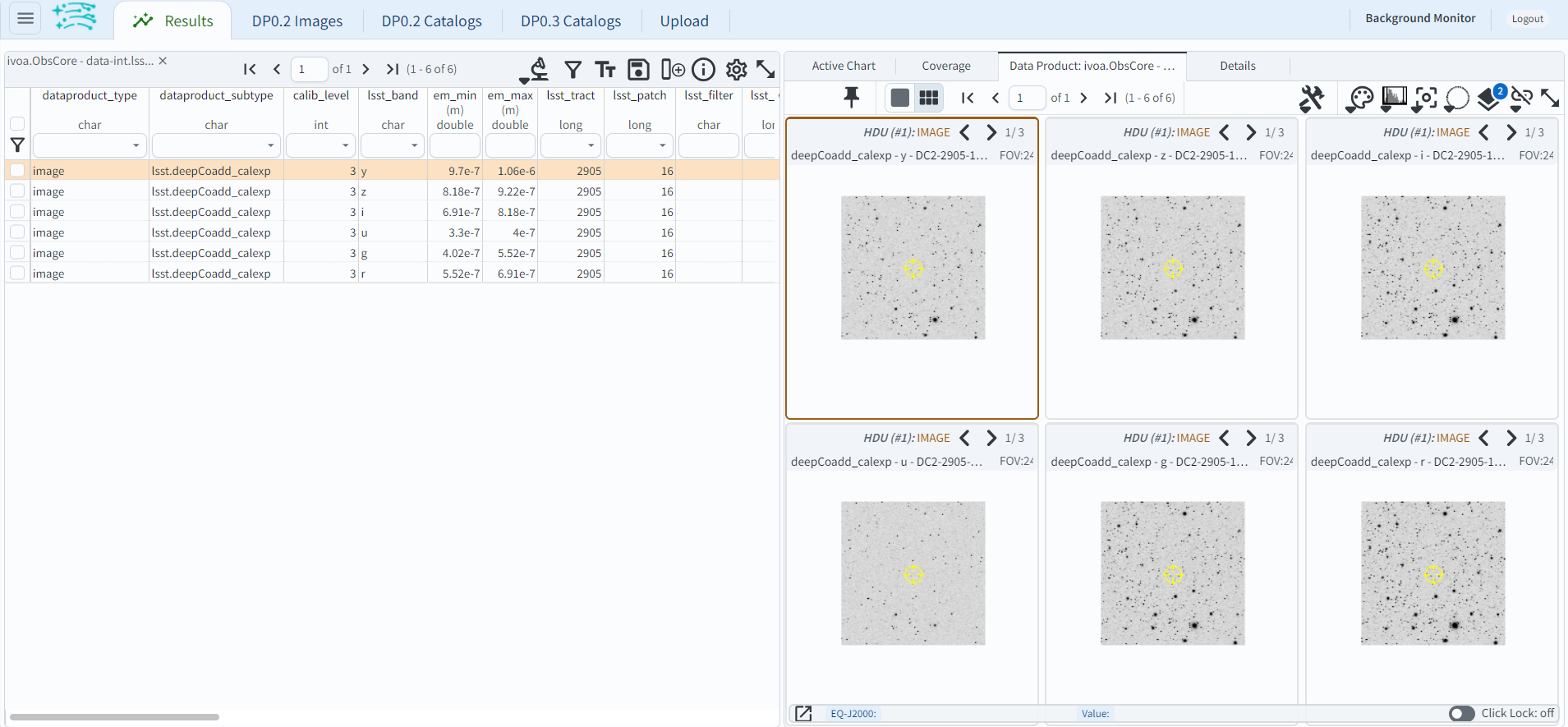Next HDU arrow in y-band image
1568x727 pixels.
coord(991,132)
